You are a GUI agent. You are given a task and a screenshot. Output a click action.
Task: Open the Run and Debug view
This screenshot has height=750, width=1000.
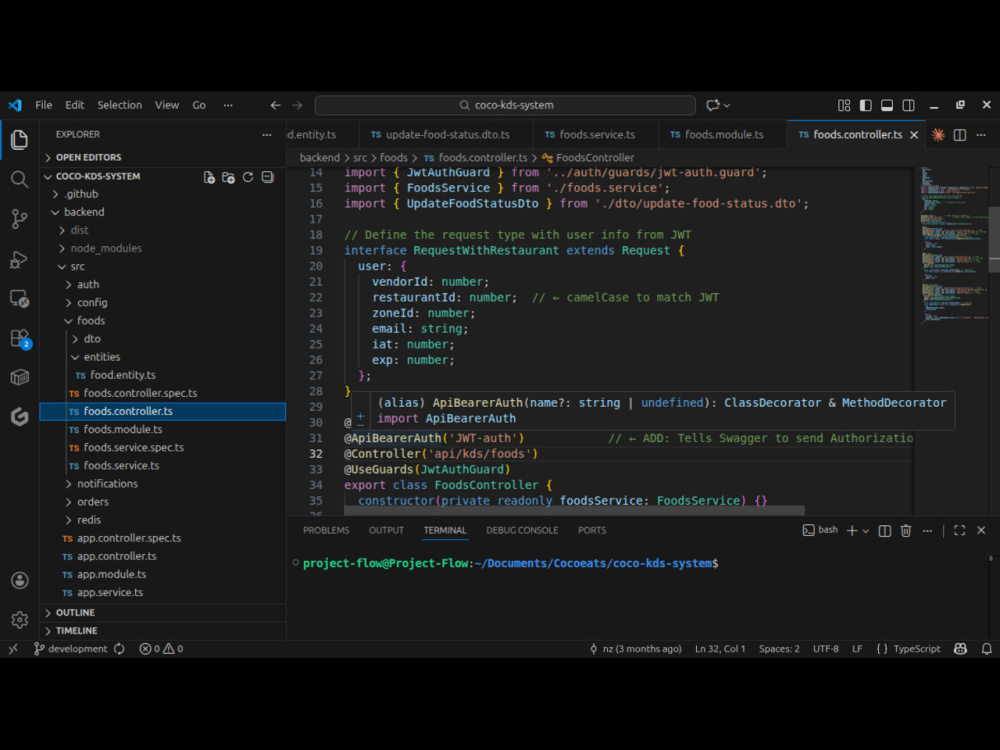click(19, 259)
